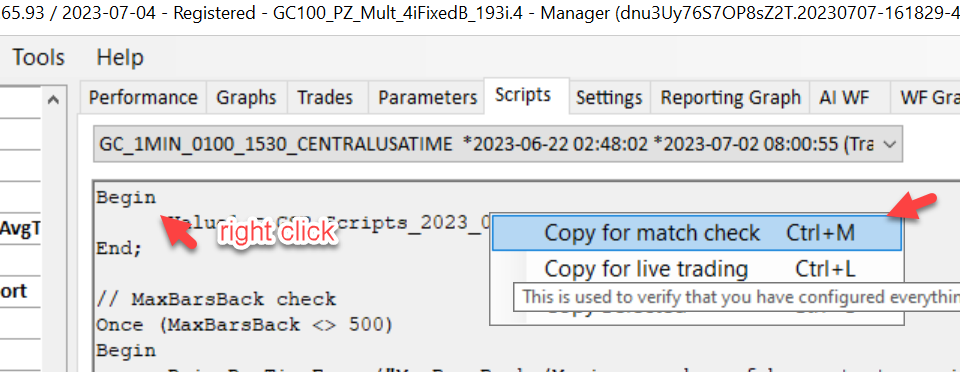Choose Copy for match check
The width and height of the screenshot is (960, 372).
tap(697, 232)
